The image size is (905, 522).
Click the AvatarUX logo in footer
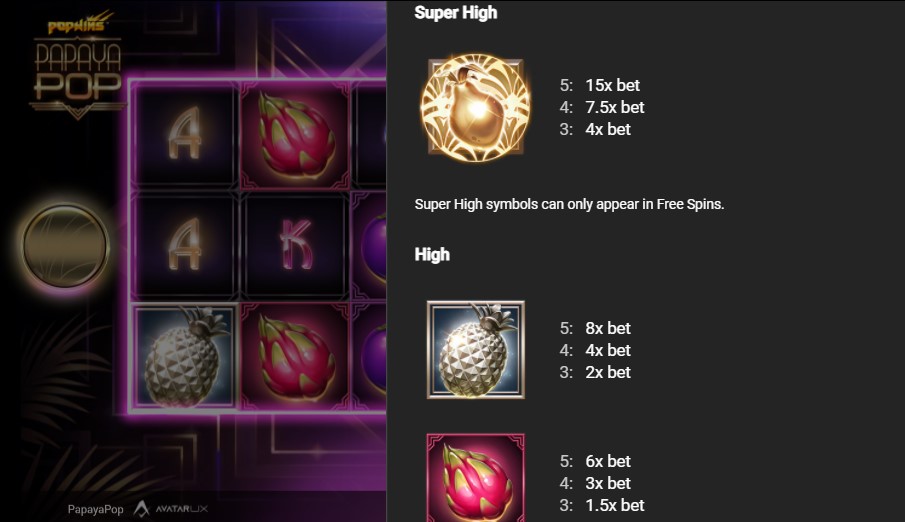point(171,509)
